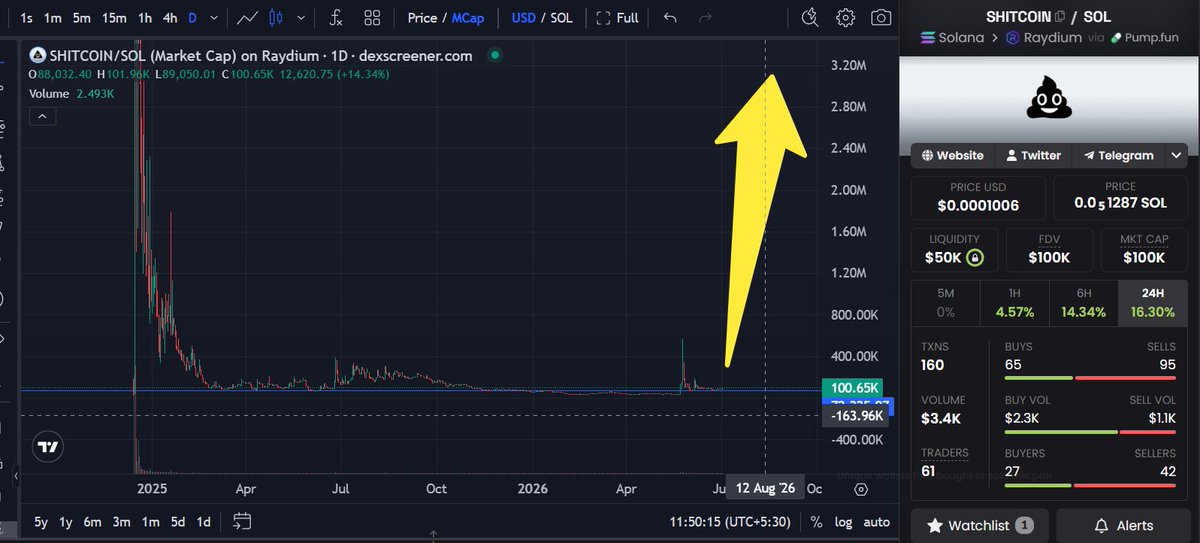Open the quick search magnifier icon

coord(811,18)
